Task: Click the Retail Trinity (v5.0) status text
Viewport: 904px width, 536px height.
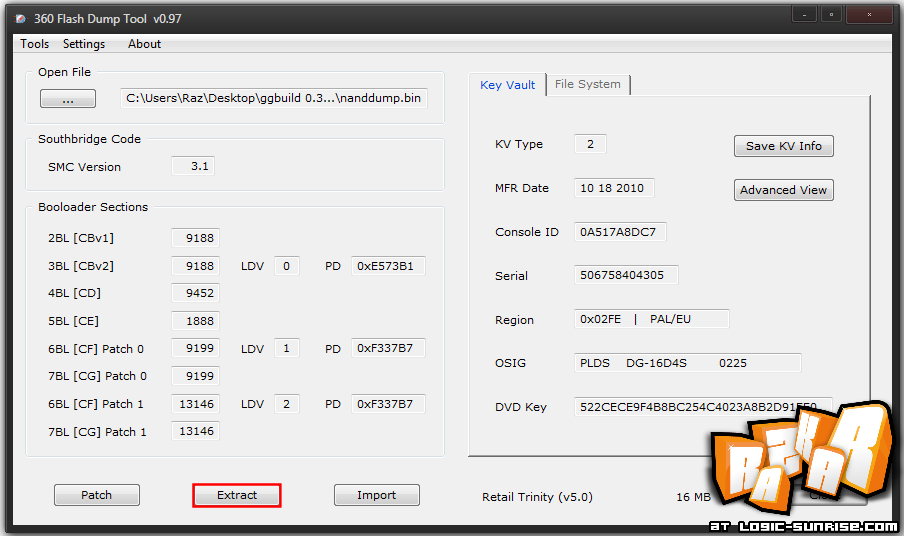Action: coord(537,497)
